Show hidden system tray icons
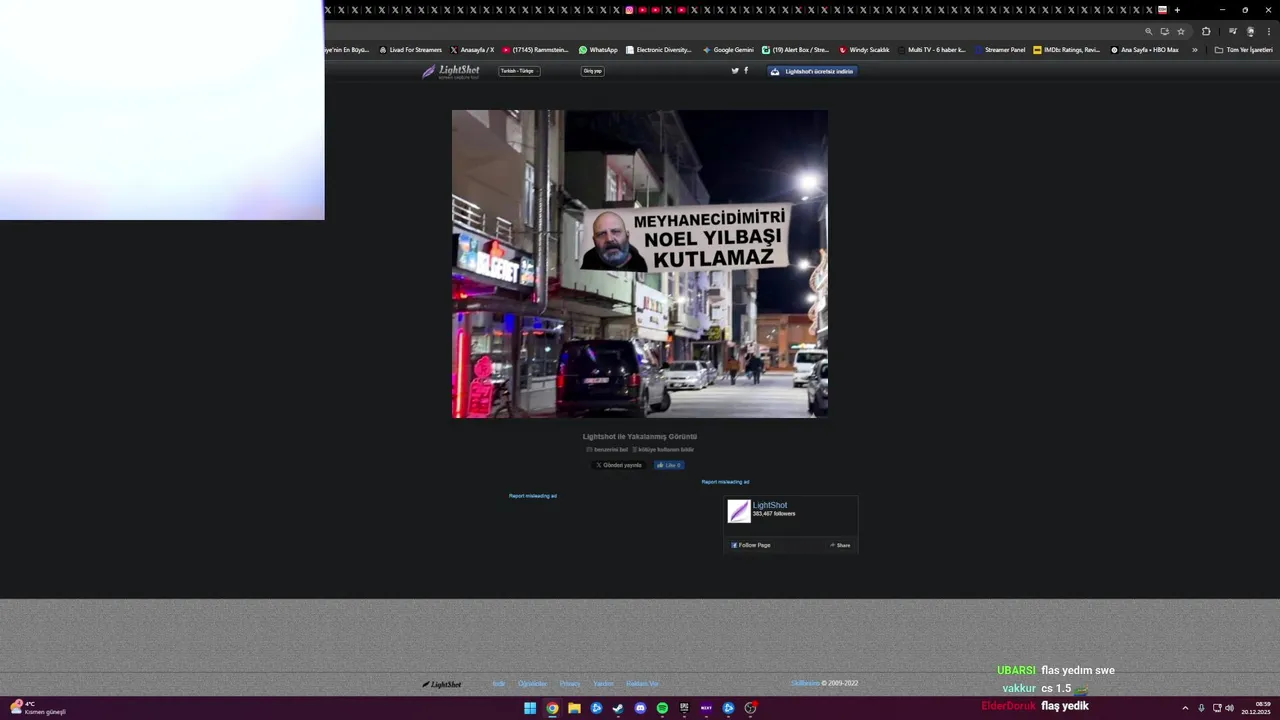The image size is (1280, 720). [x=1185, y=708]
